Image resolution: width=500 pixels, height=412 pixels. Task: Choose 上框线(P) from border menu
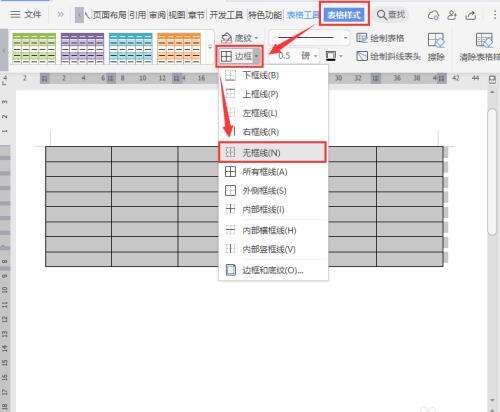point(273,94)
